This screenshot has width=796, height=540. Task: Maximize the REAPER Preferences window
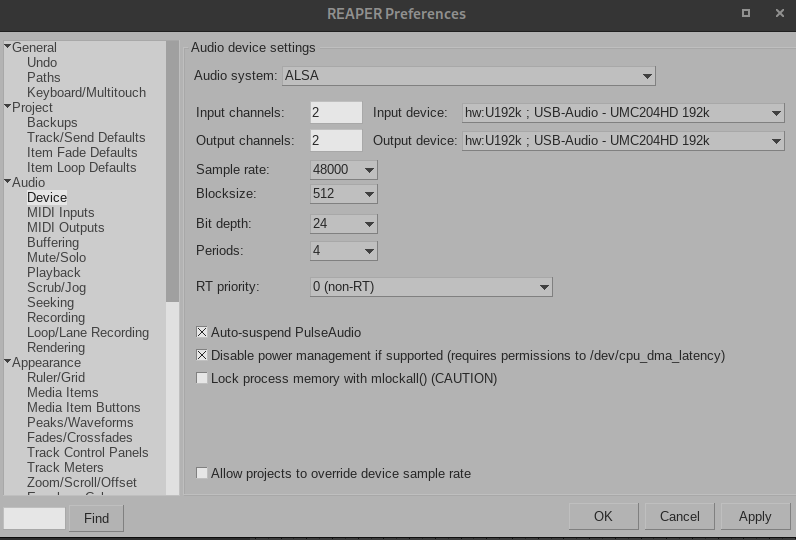click(x=746, y=13)
